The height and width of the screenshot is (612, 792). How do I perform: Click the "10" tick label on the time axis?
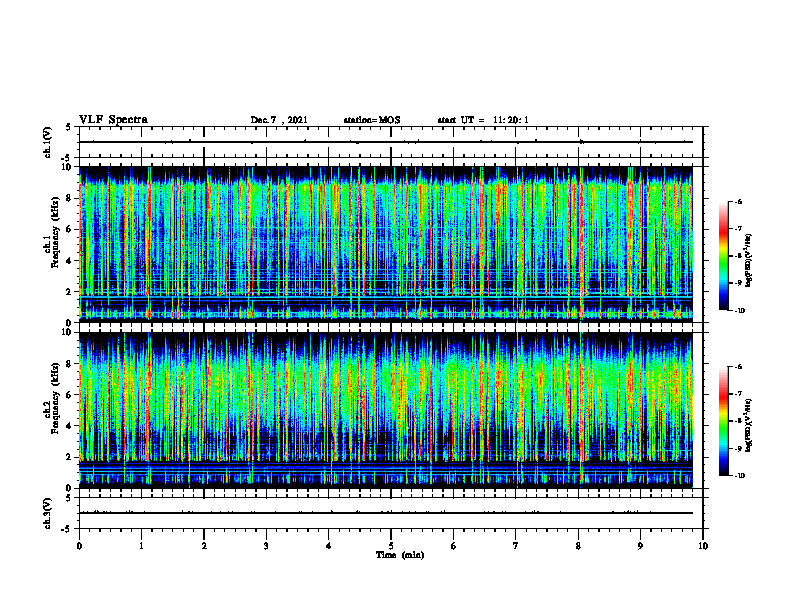(703, 546)
